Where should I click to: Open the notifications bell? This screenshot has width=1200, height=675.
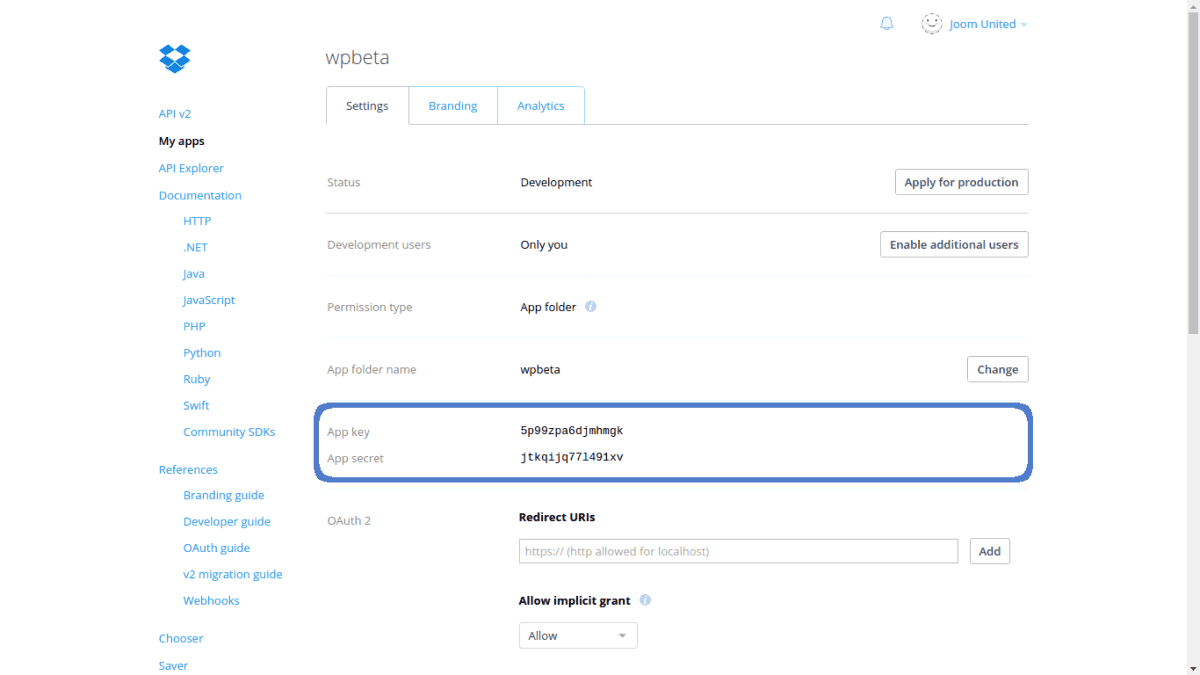(886, 24)
